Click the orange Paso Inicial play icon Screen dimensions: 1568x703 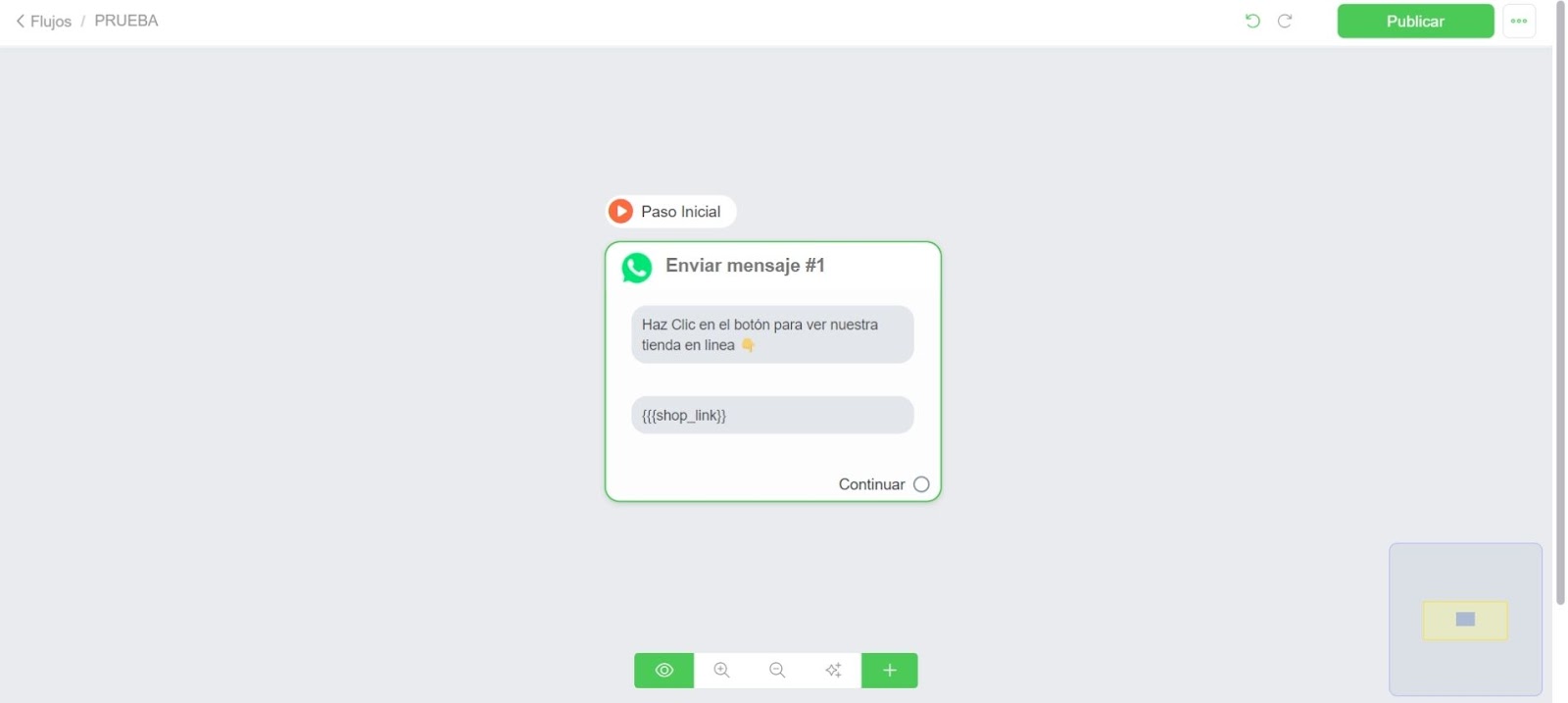[x=620, y=211]
